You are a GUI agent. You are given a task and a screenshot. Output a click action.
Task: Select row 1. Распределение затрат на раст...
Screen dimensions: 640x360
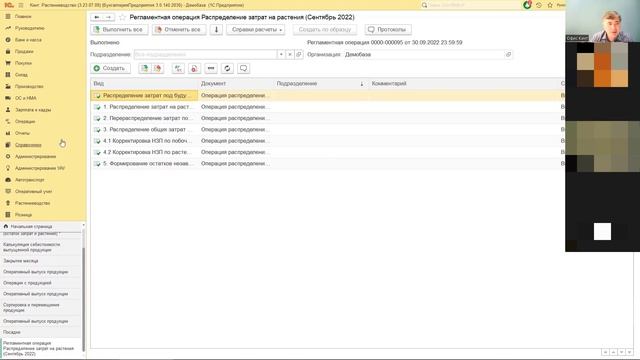tap(144, 107)
